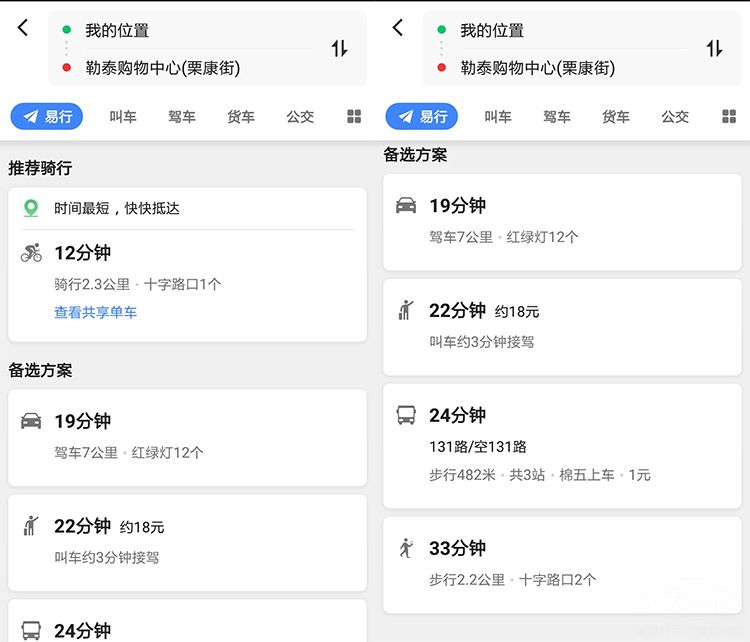Click the cyclist icon beside 12分钟
Image resolution: width=750 pixels, height=642 pixels.
coord(31,253)
